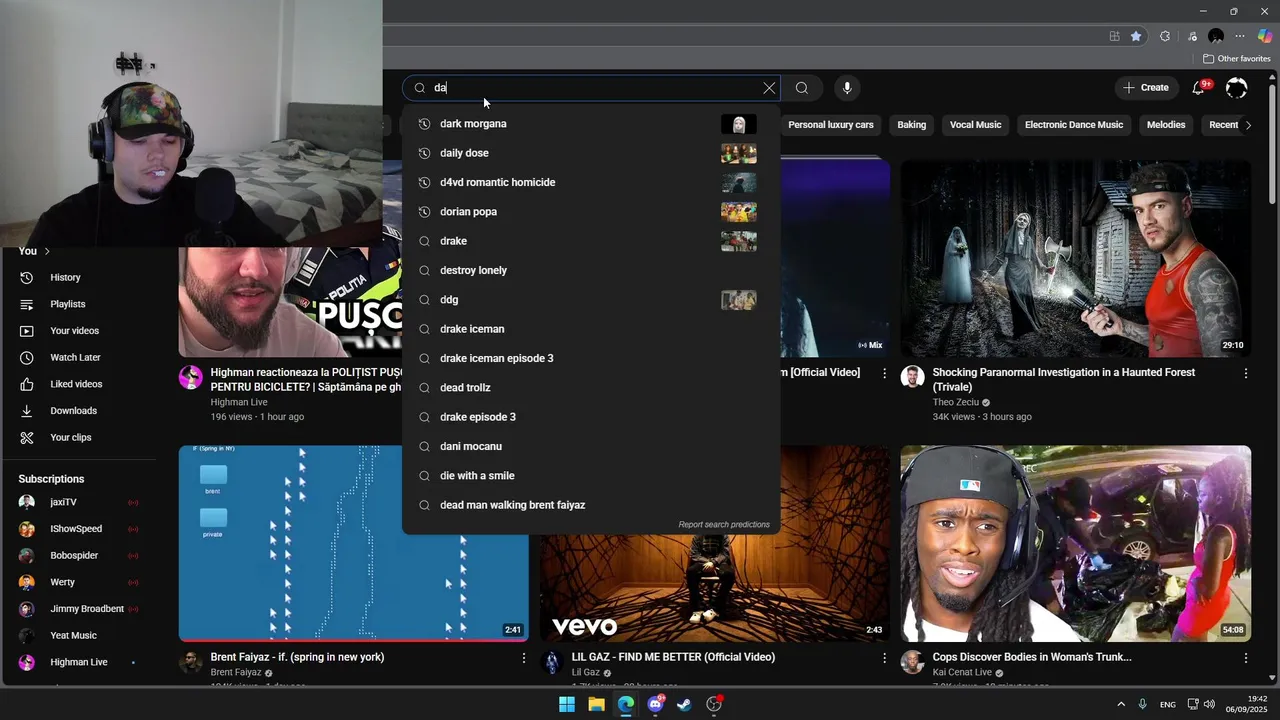This screenshot has height=720, width=1280.
Task: Click inside the search text field
Action: 590,88
